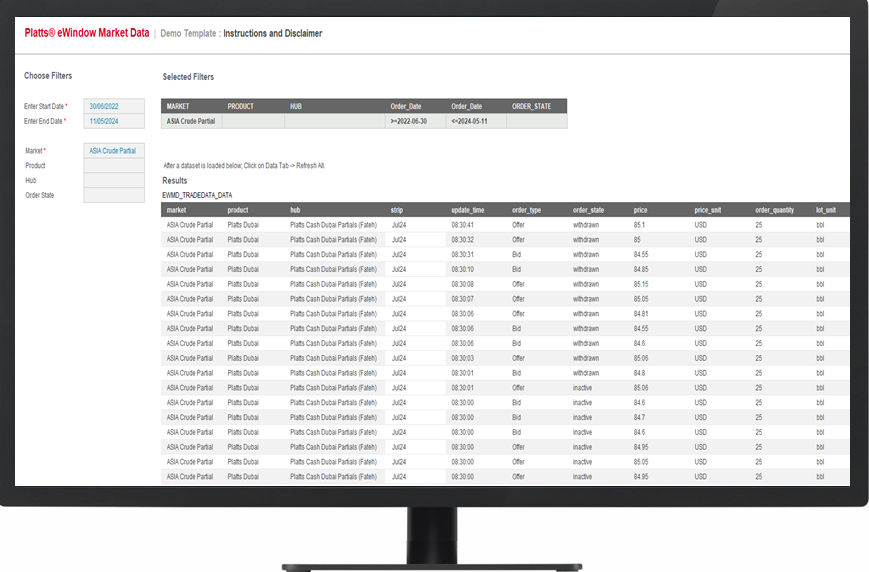Click the Choose Filters heading
This screenshot has height=572, width=869.
pyautogui.click(x=48, y=75)
